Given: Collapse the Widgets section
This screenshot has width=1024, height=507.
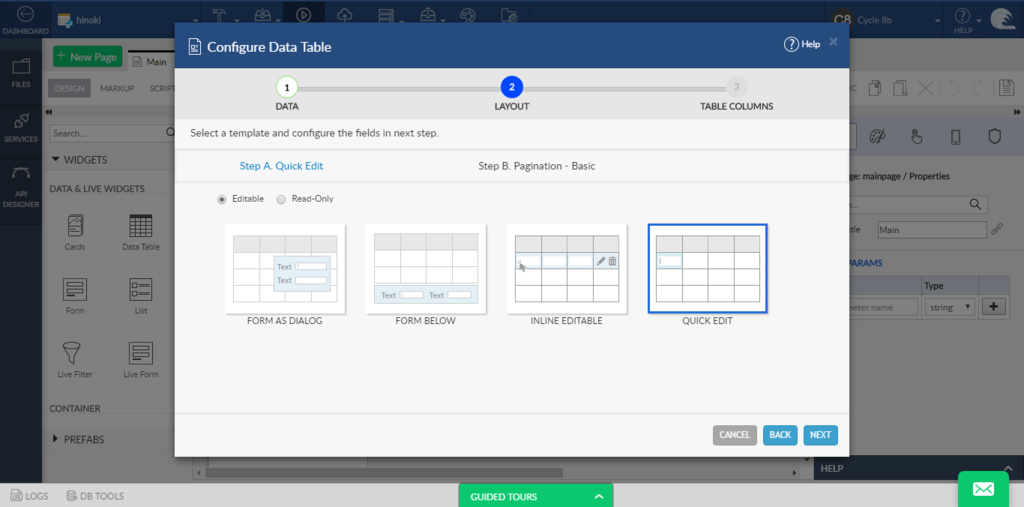Looking at the screenshot, I should 56,159.
